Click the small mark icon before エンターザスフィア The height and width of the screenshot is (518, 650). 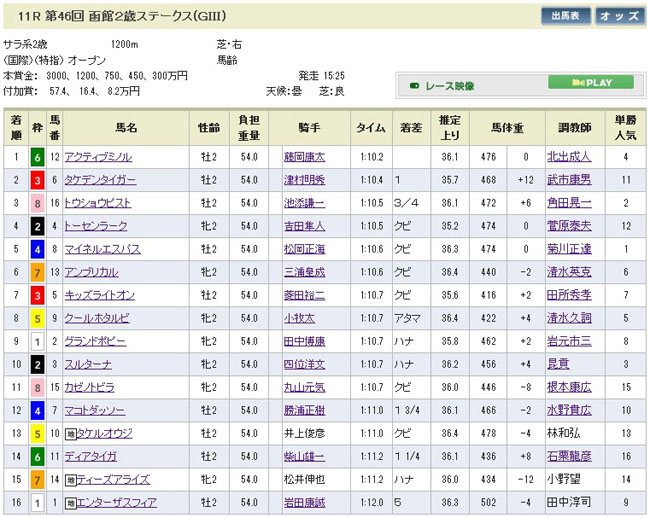[72, 501]
